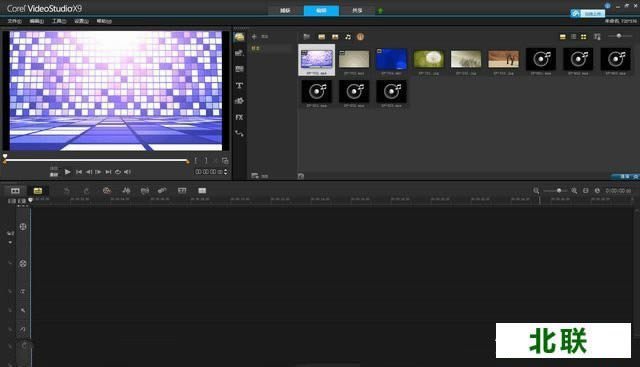Click the Play button in preview panel
The image size is (640, 367).
[68, 172]
